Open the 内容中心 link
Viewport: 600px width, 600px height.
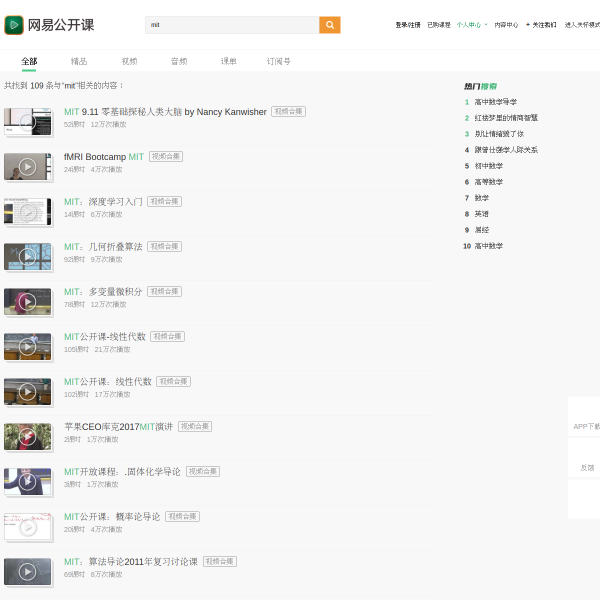(506, 25)
